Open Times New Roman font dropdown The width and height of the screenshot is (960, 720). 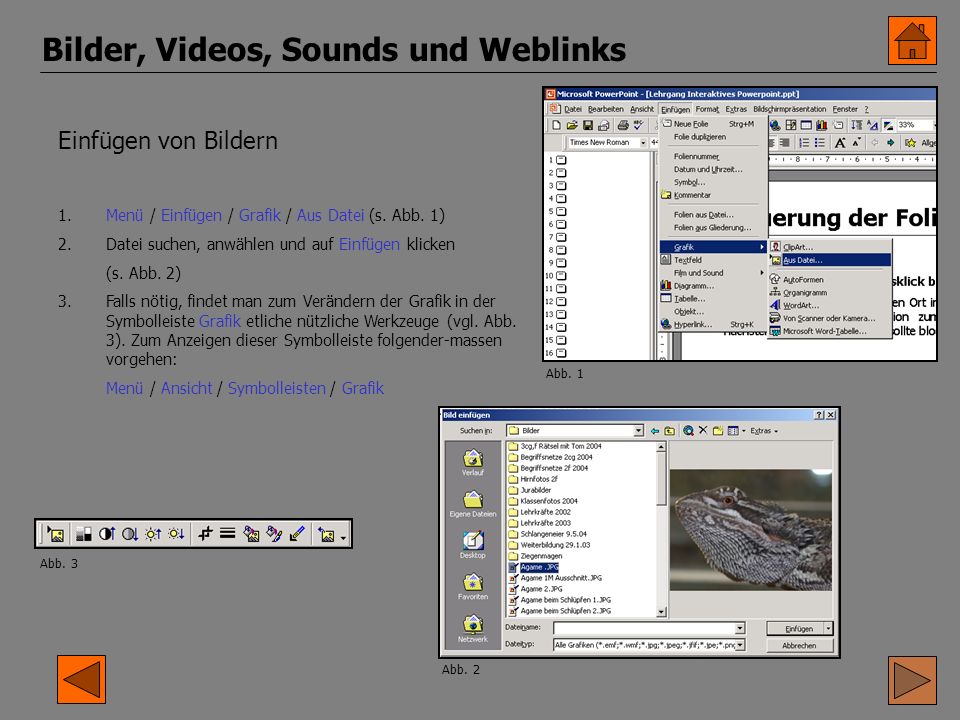643,142
